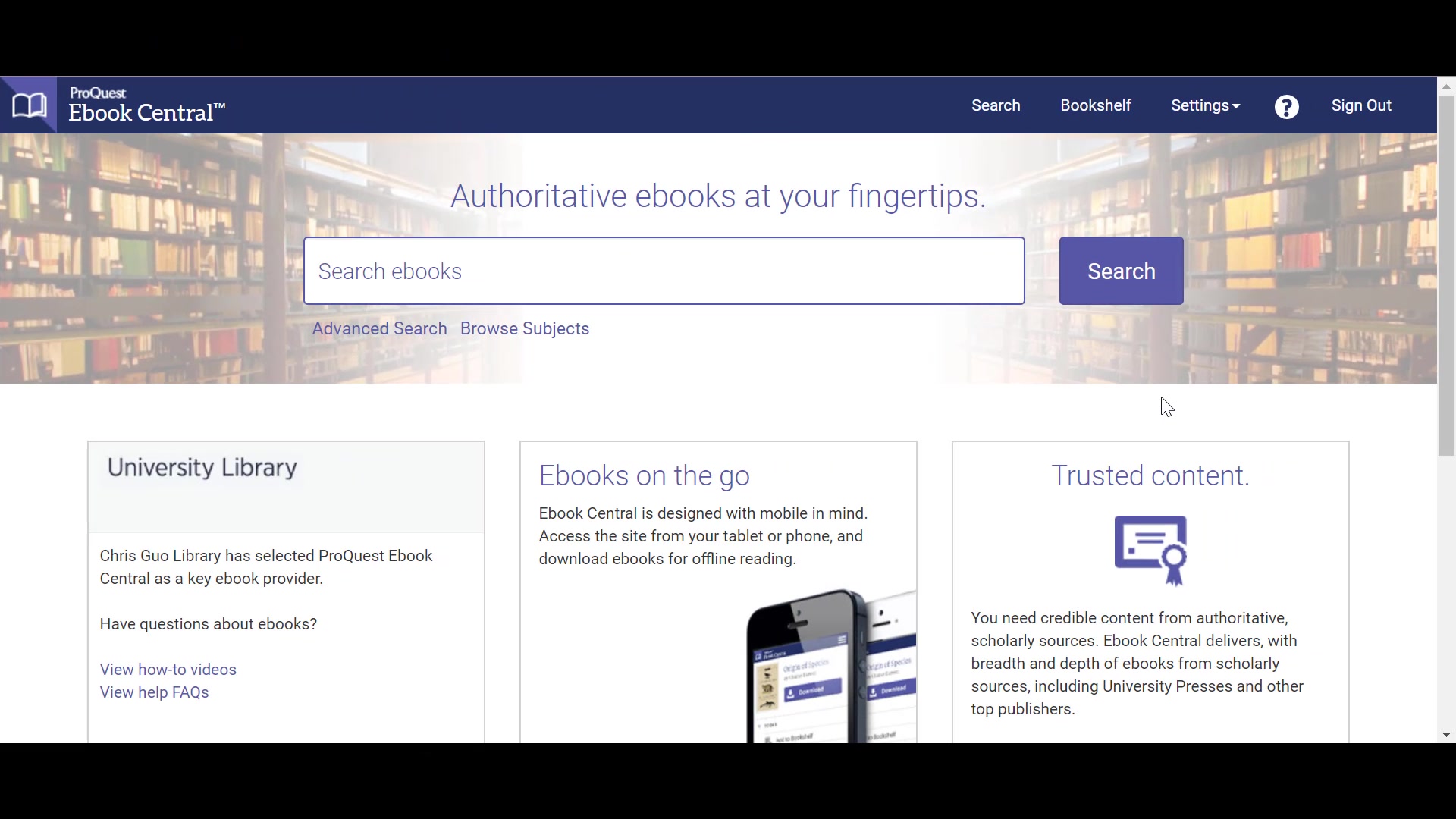Click Sign Out button
Image resolution: width=1456 pixels, height=819 pixels.
(1361, 105)
